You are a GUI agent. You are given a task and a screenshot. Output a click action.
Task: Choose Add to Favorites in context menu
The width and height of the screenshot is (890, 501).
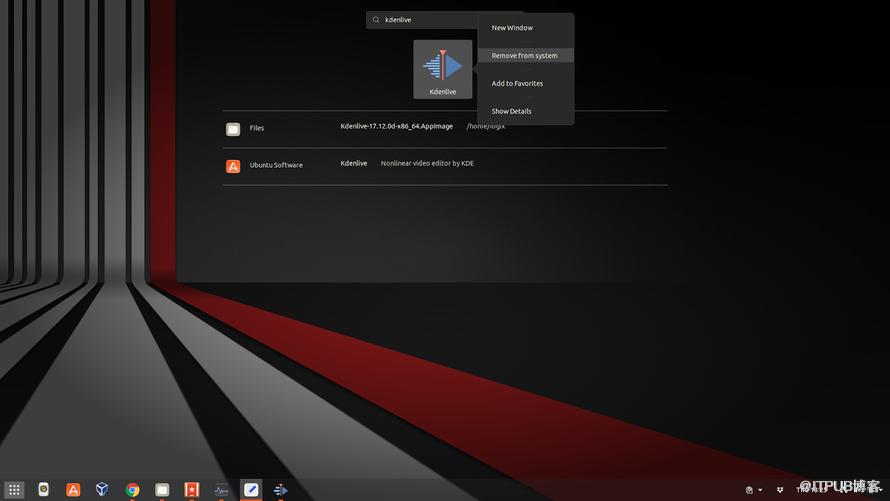pyautogui.click(x=517, y=83)
